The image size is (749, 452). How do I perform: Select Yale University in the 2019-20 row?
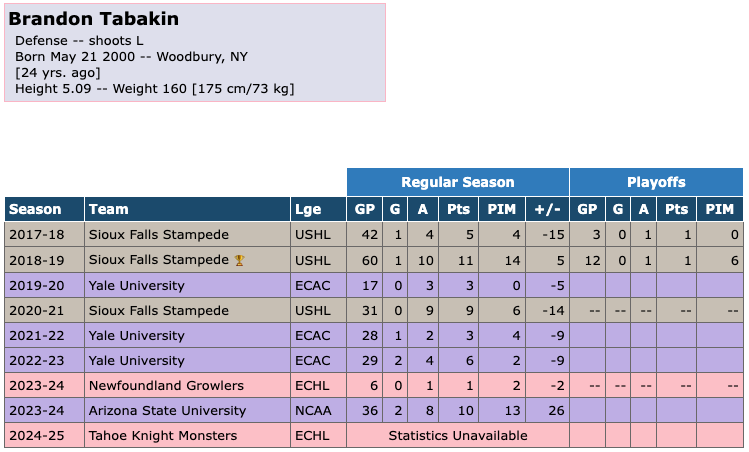pyautogui.click(x=137, y=285)
